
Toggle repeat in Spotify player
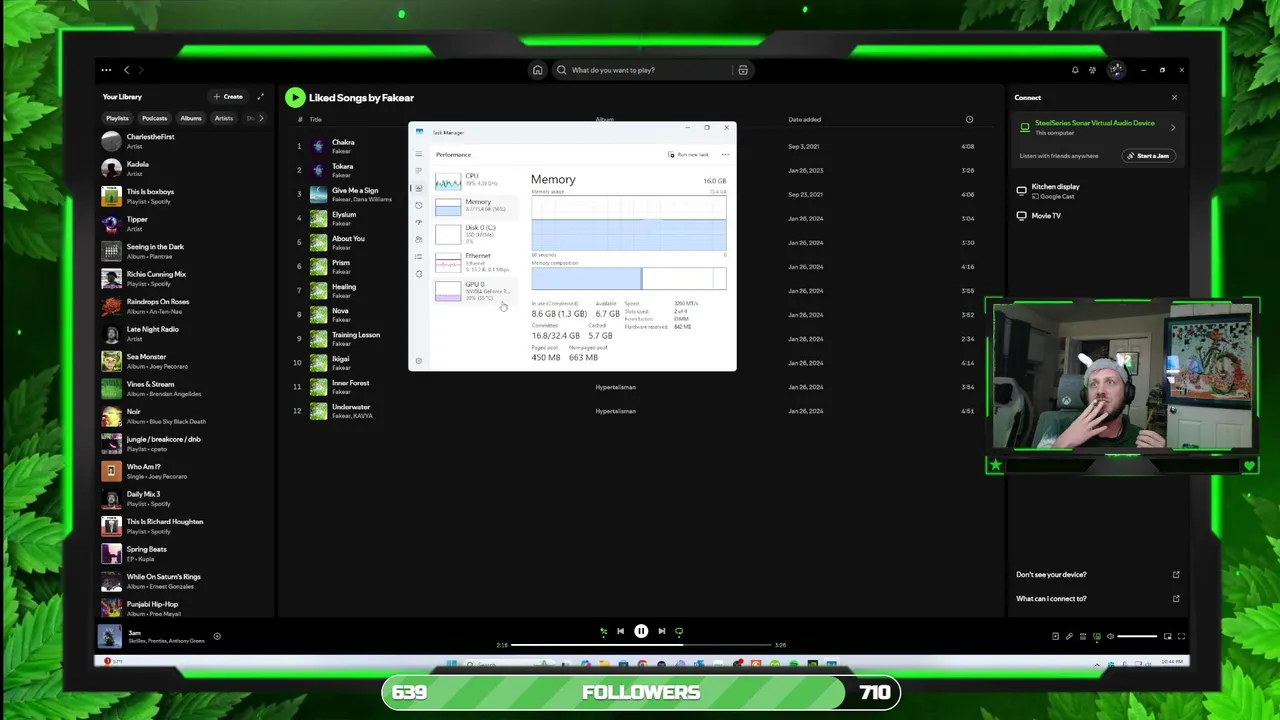point(679,631)
